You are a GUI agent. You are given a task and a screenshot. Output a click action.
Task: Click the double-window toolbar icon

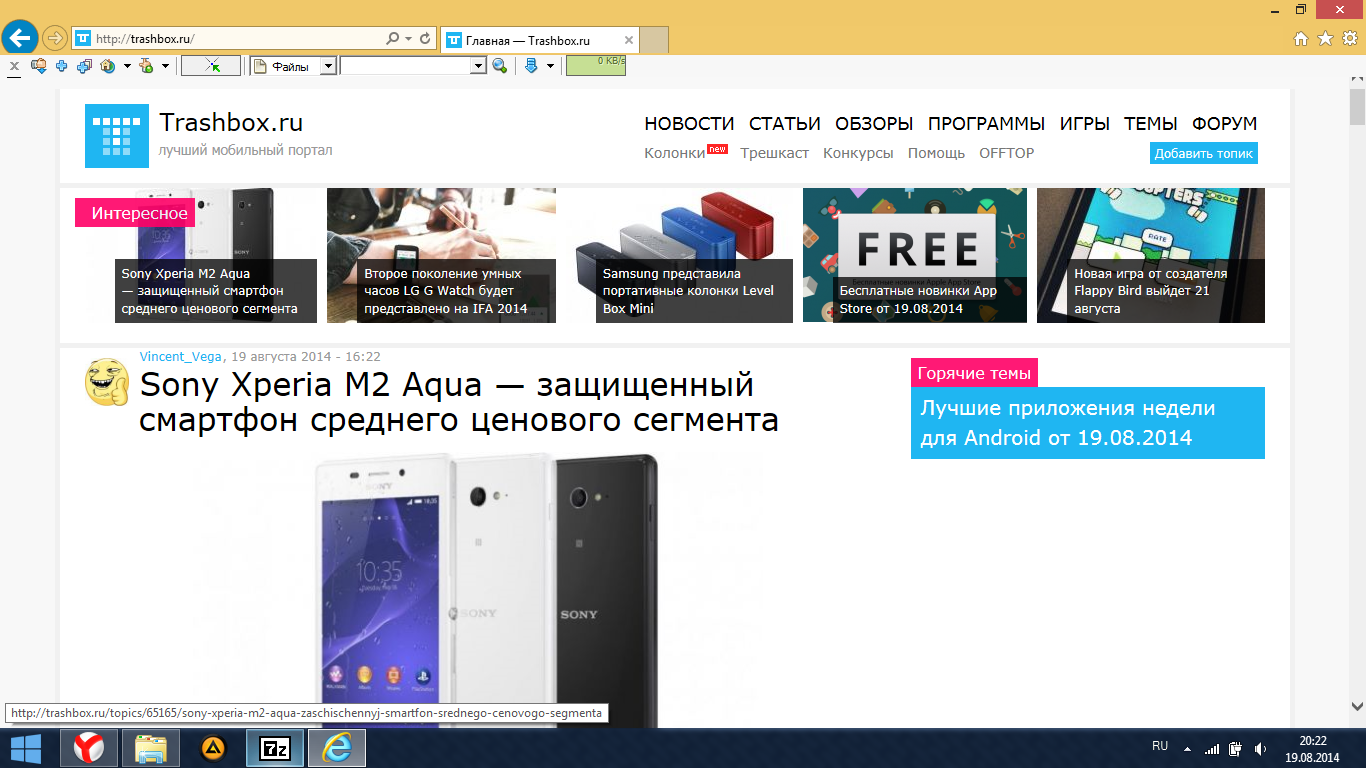click(84, 66)
